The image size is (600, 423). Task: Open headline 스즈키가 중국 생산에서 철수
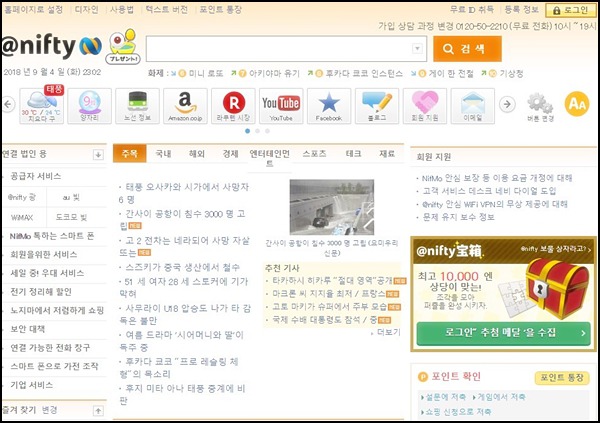coord(183,267)
